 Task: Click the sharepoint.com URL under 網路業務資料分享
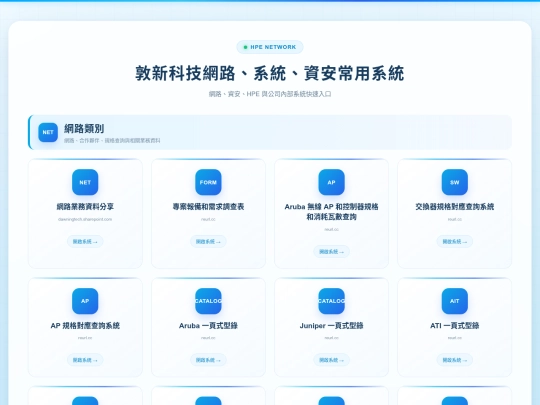tap(85, 219)
